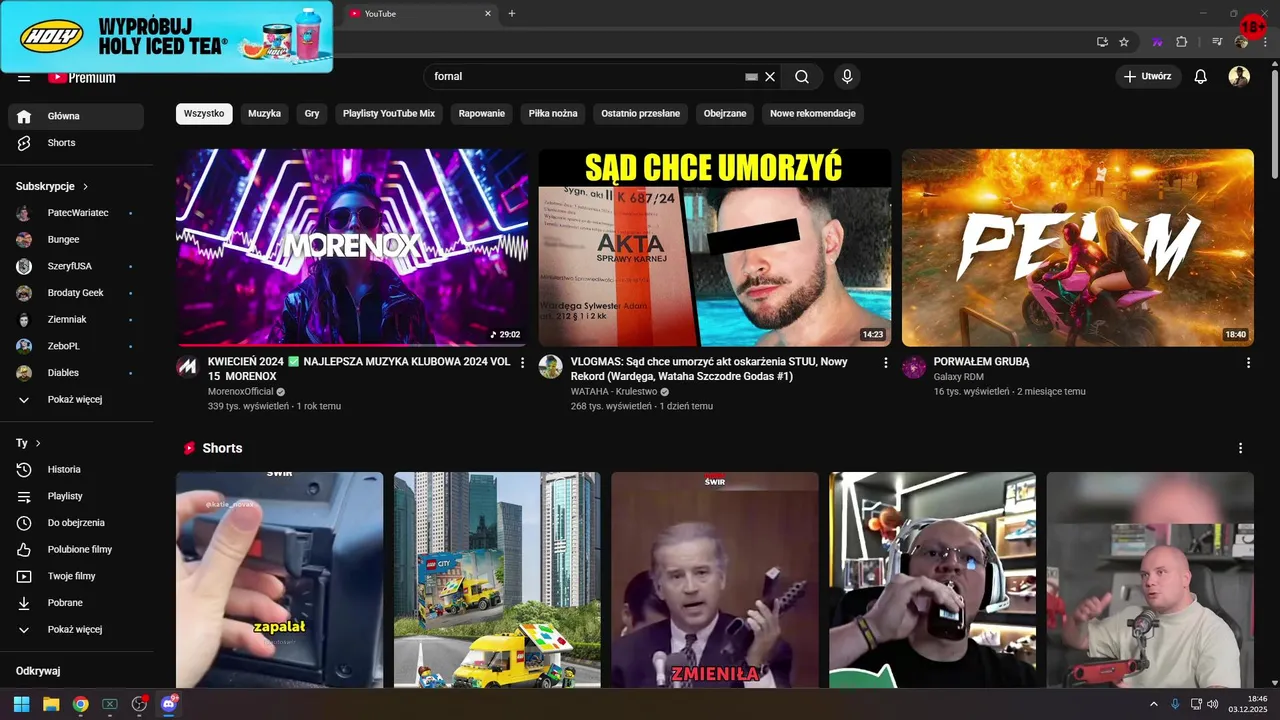Start voice search with the microphone
The image size is (1280, 720).
pyautogui.click(x=847, y=76)
